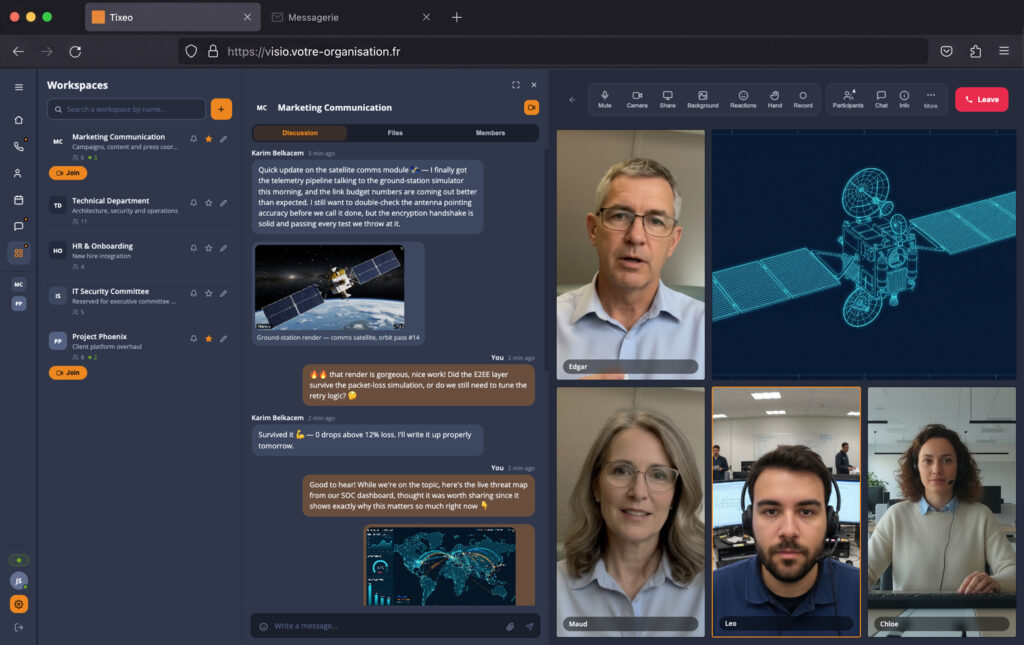
Task: Open the hamburger menu in the Tixeo sidebar
Action: point(19,87)
